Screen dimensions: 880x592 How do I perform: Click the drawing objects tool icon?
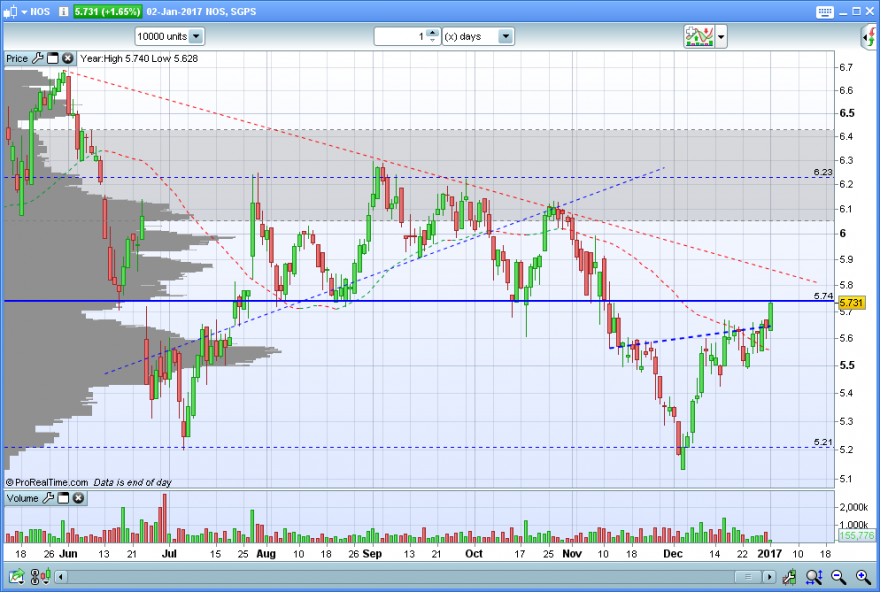790,576
